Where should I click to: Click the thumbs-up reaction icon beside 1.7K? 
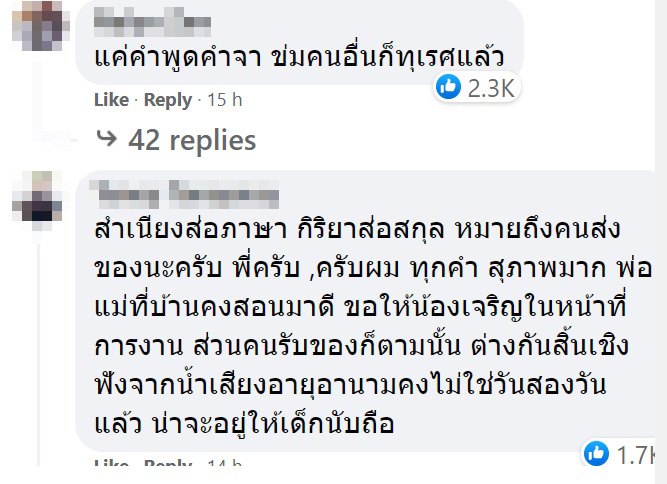click(597, 454)
